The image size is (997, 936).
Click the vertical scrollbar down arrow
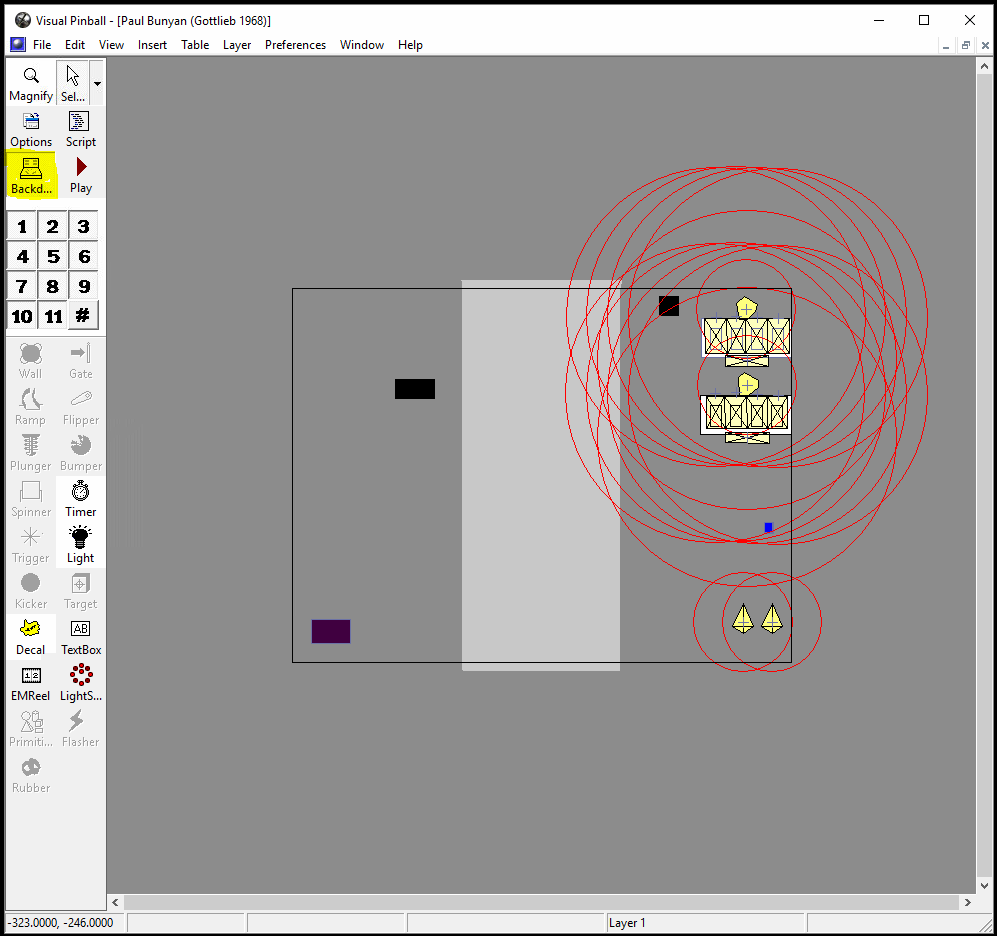(x=984, y=885)
